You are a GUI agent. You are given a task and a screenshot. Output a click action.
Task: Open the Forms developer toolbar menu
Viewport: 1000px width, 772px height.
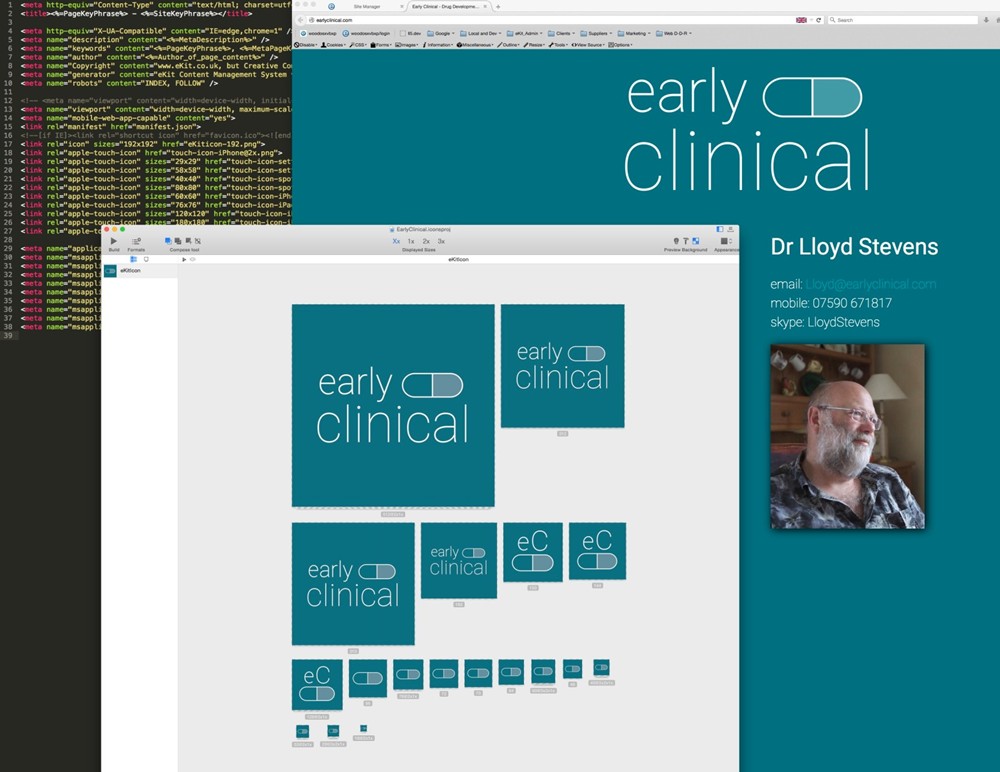(x=381, y=45)
